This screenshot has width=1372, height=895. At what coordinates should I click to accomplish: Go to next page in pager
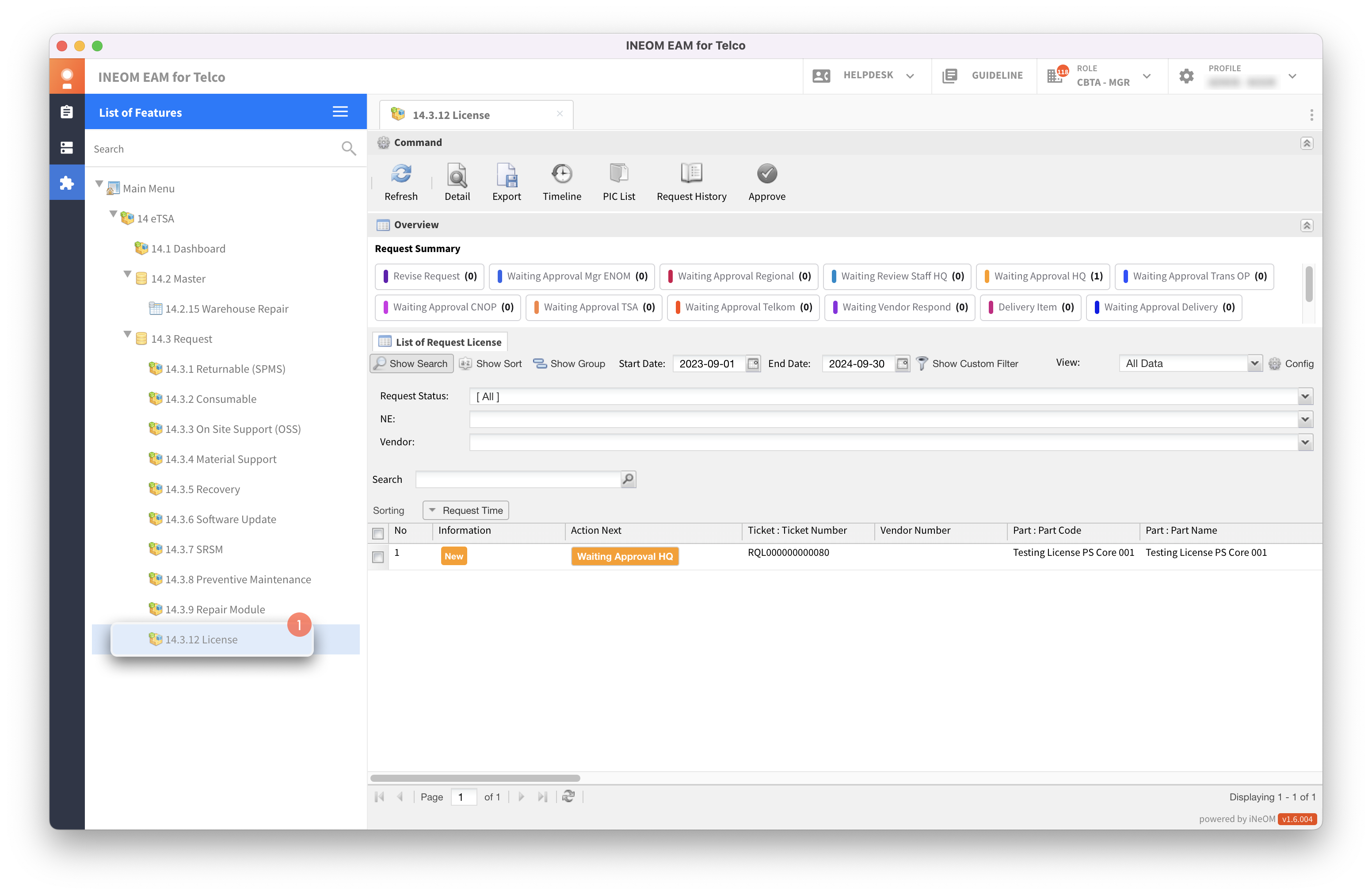(521, 797)
